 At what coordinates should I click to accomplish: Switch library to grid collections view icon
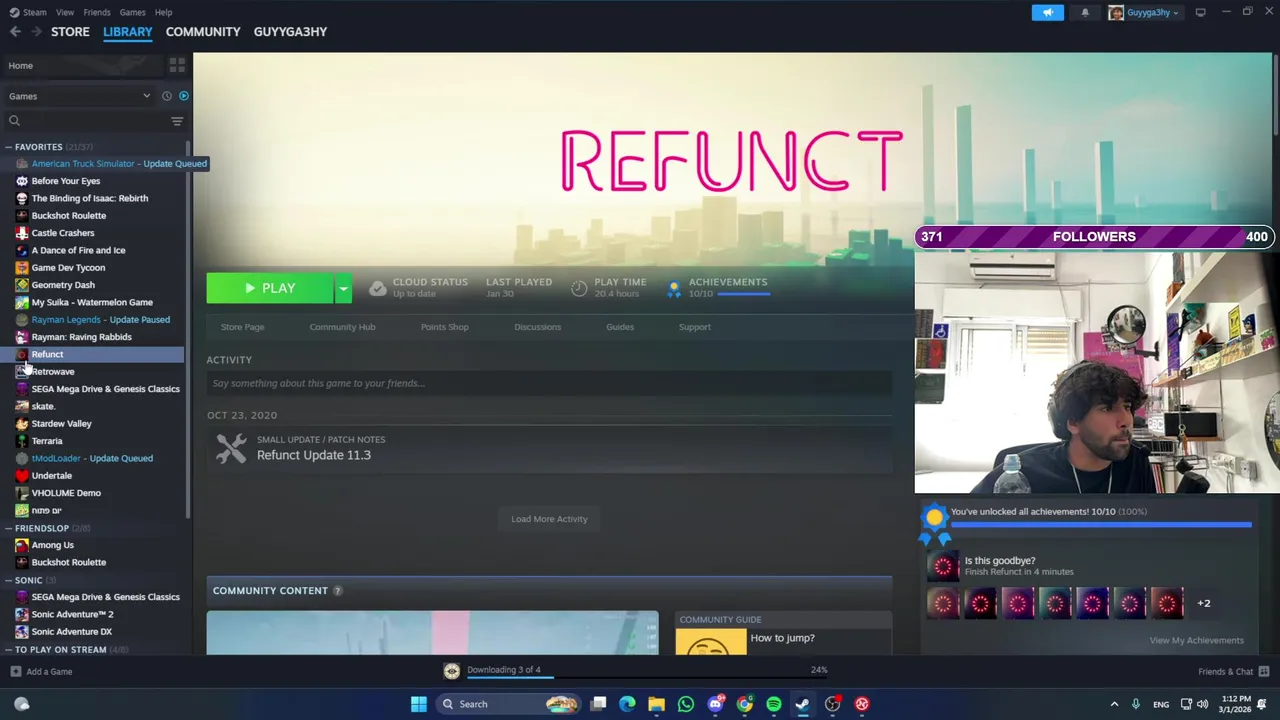[177, 65]
